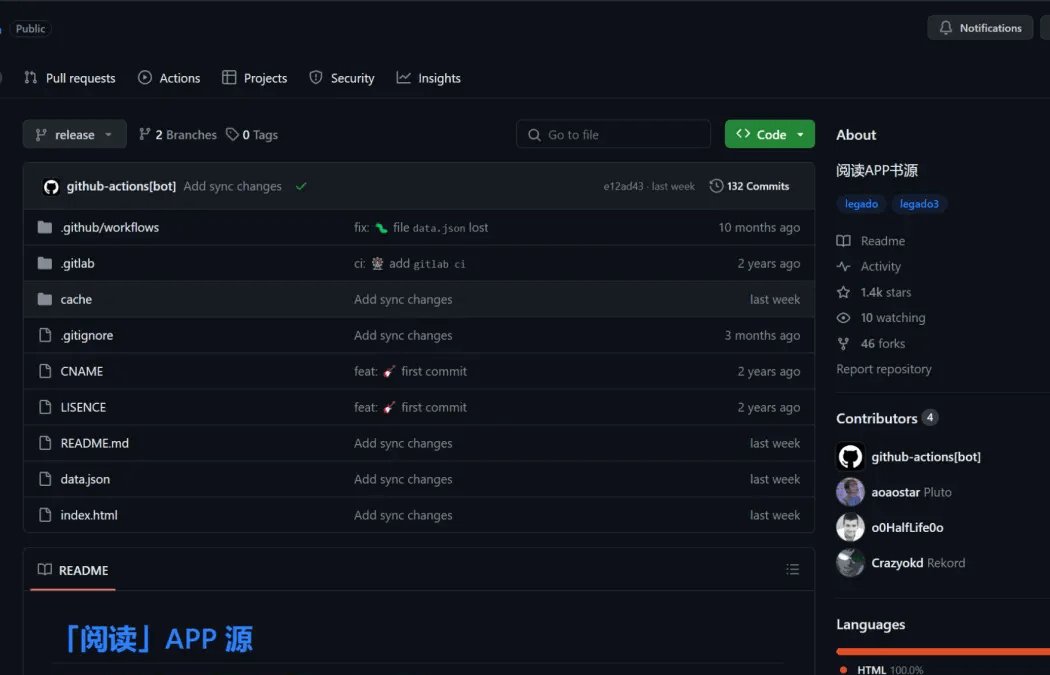Screen dimensions: 1050x675
Task: Open the Contributors heading link
Action: (x=887, y=419)
